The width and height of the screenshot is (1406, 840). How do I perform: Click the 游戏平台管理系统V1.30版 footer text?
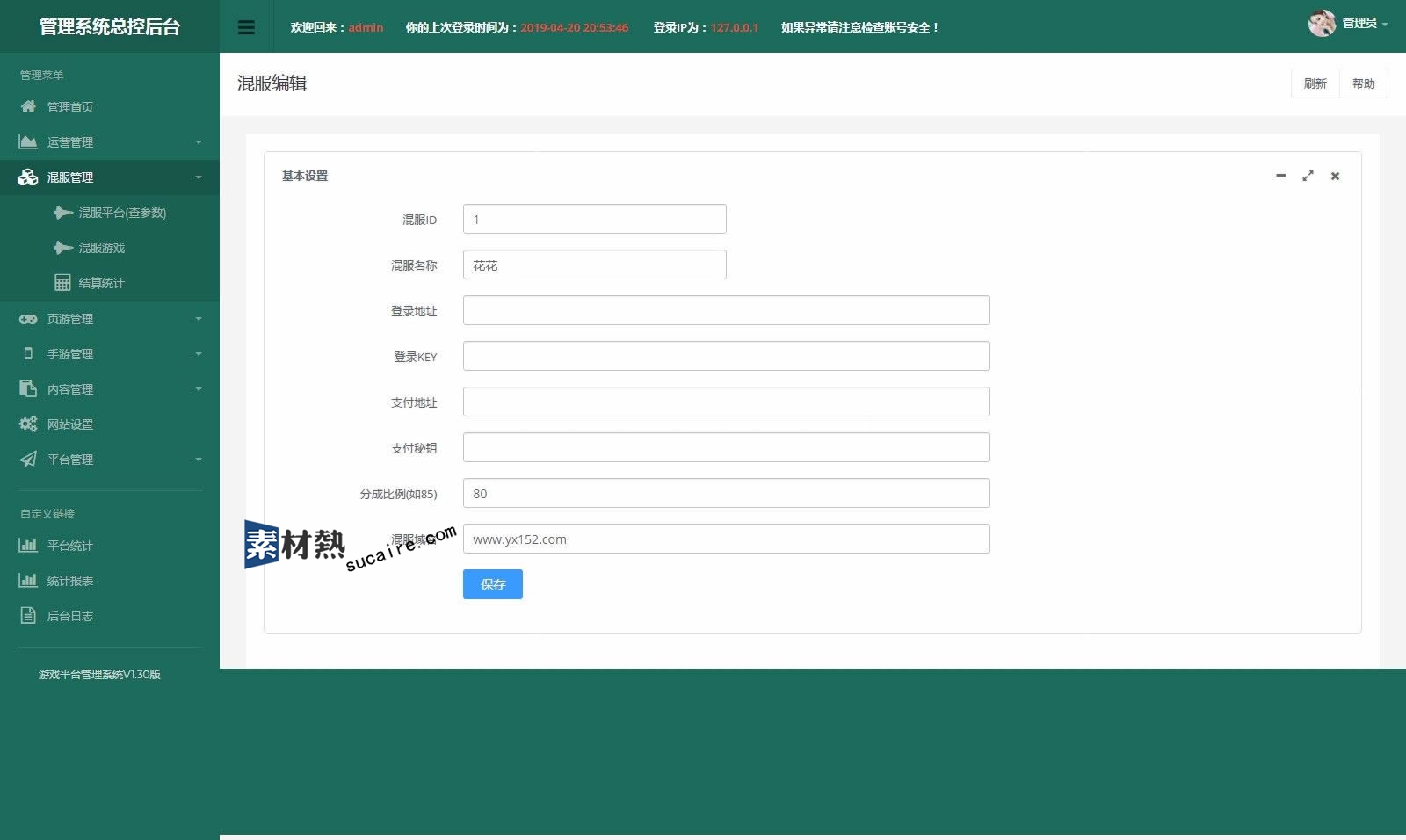(x=99, y=675)
